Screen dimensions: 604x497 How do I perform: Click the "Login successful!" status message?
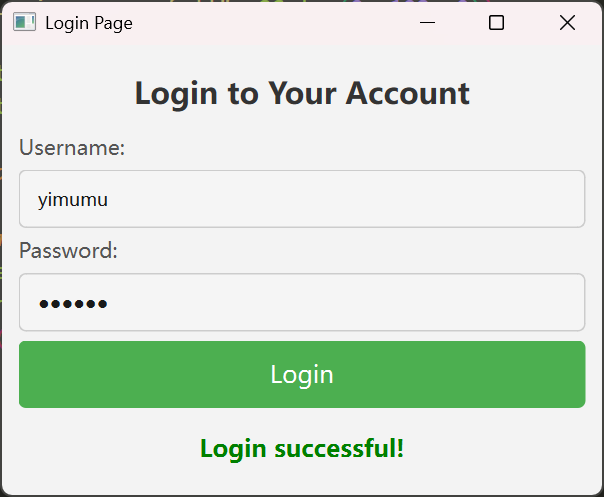click(302, 449)
